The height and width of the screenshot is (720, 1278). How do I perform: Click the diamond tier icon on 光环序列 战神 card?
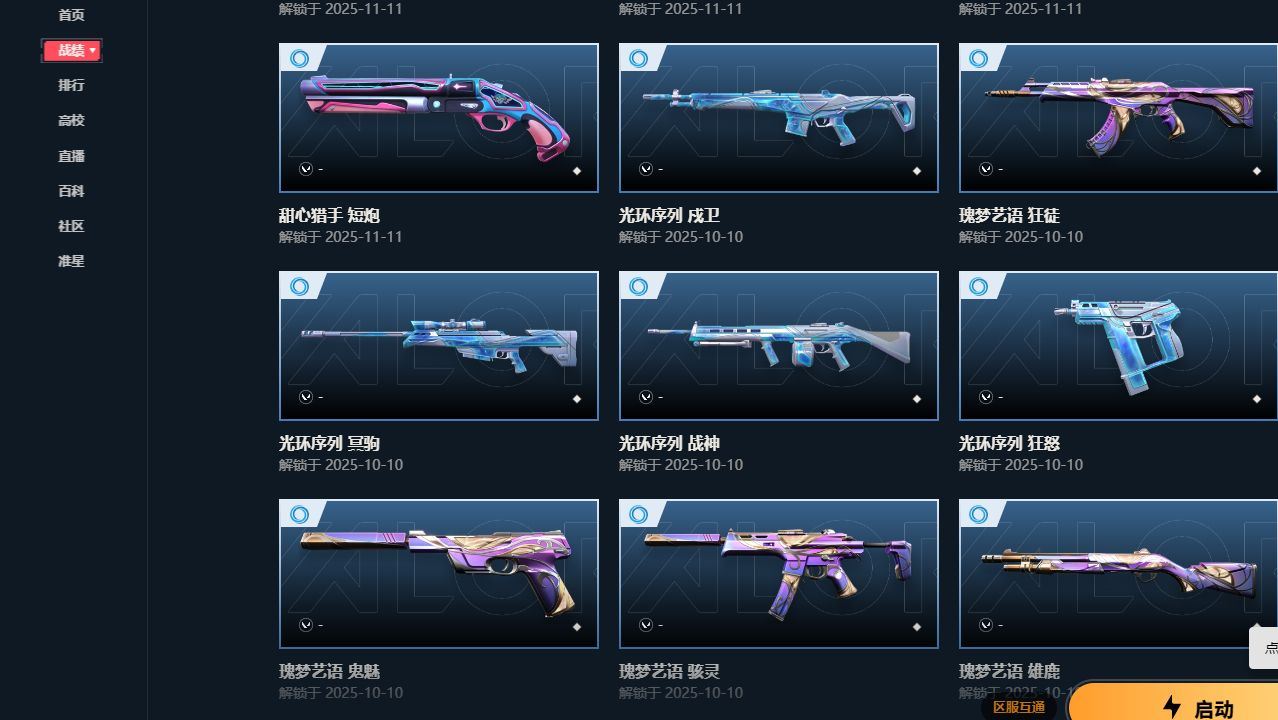click(916, 399)
